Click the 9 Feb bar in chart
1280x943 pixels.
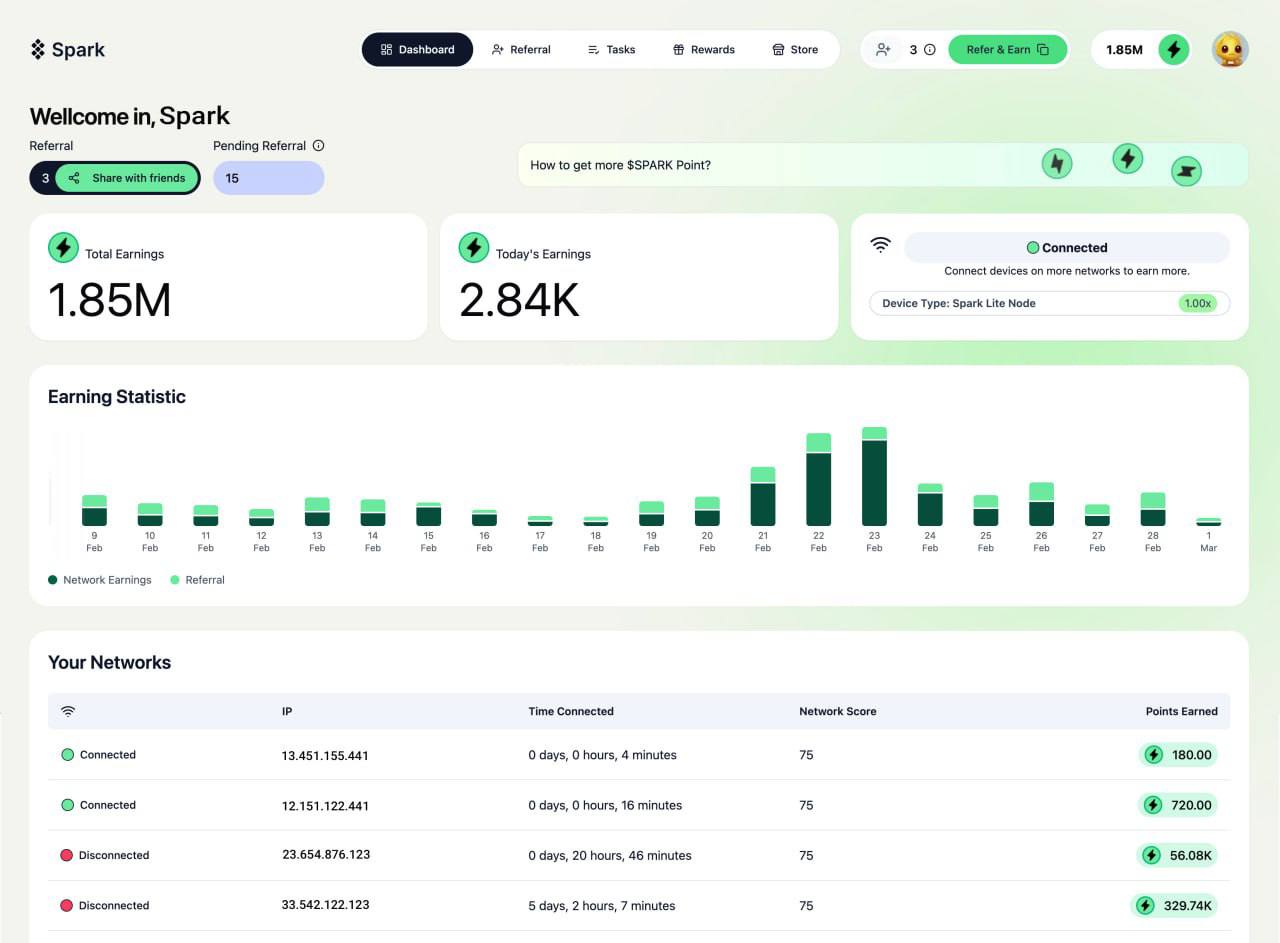click(94, 510)
